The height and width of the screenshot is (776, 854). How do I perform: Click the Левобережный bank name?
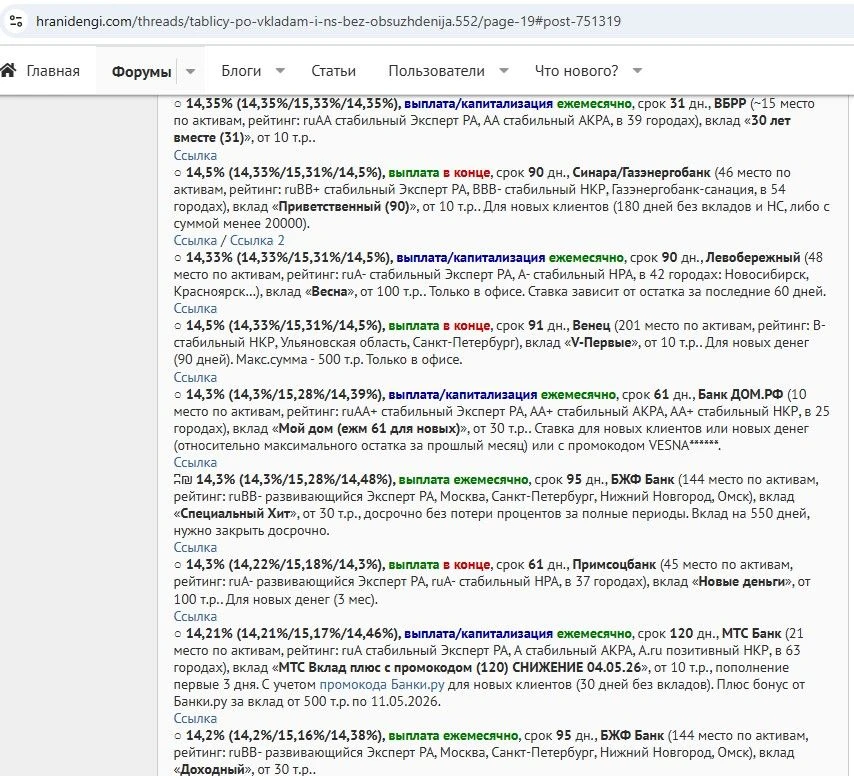pyautogui.click(x=753, y=258)
